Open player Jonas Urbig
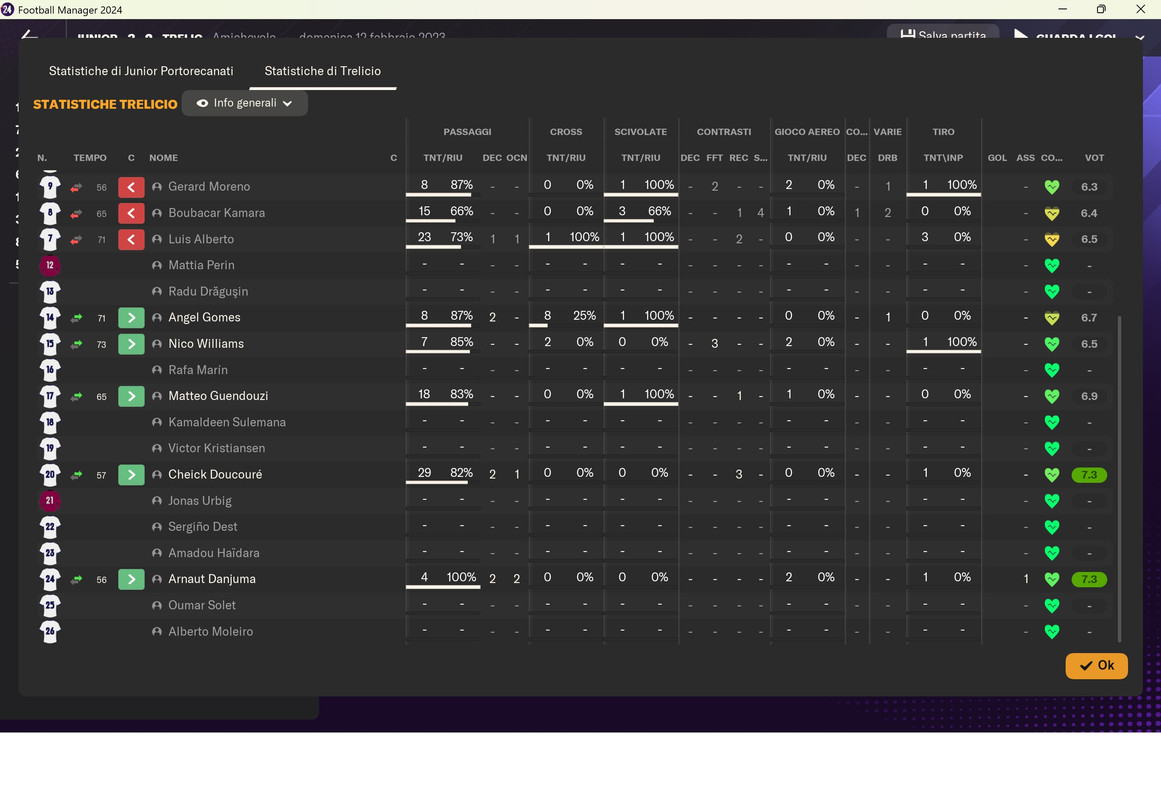Image resolution: width=1161 pixels, height=800 pixels. coord(199,501)
